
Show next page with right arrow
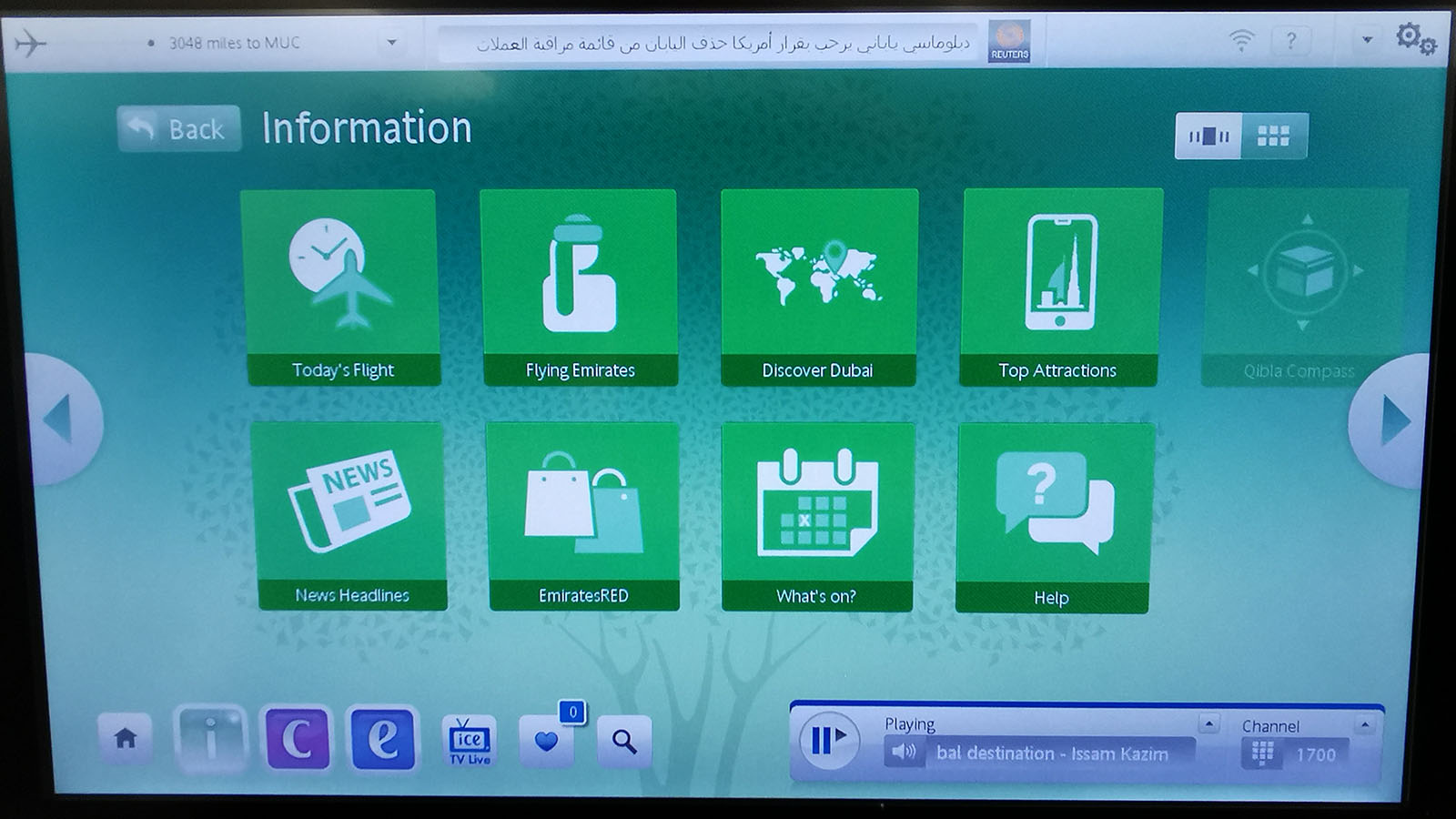(1390, 420)
